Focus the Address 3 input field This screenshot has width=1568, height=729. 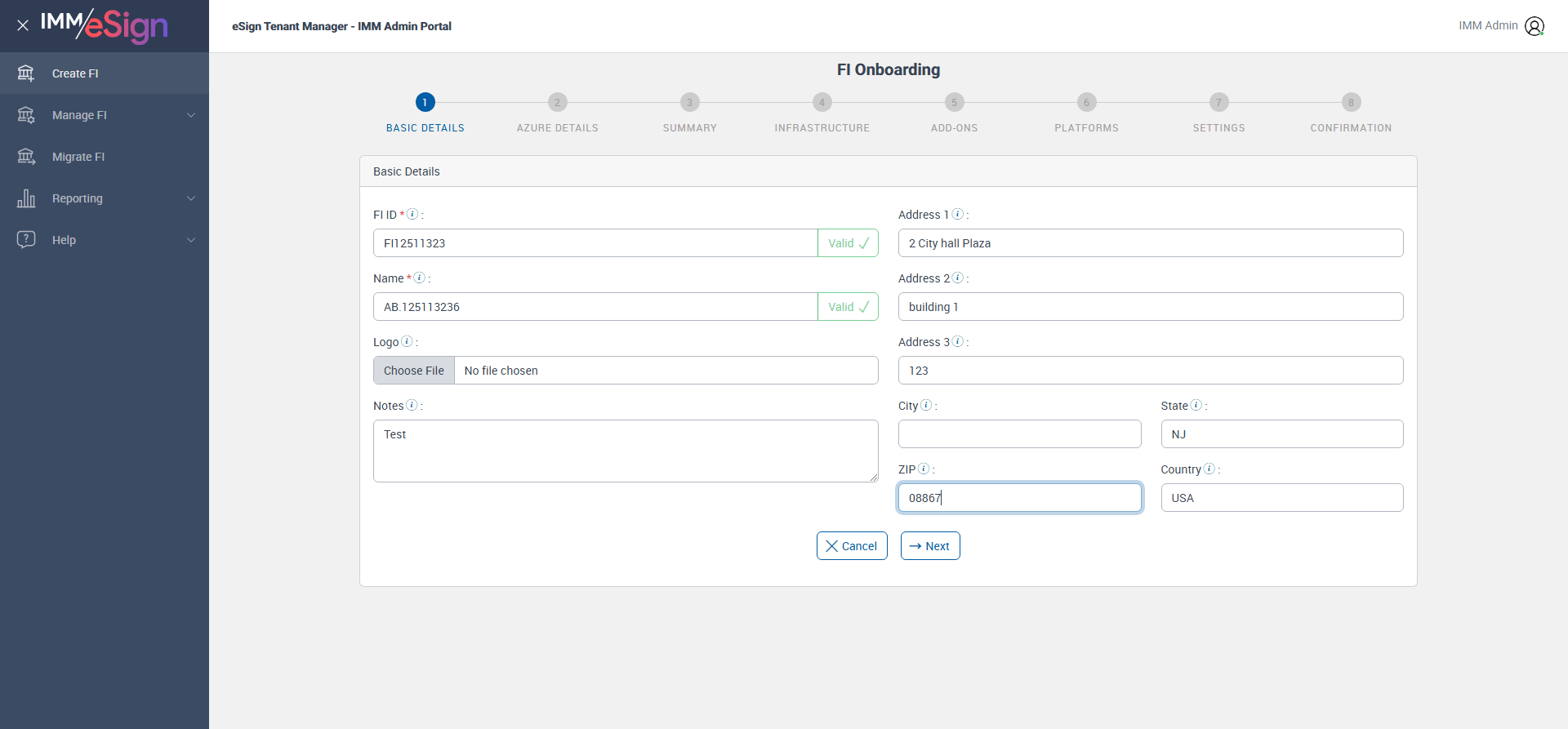click(1151, 371)
